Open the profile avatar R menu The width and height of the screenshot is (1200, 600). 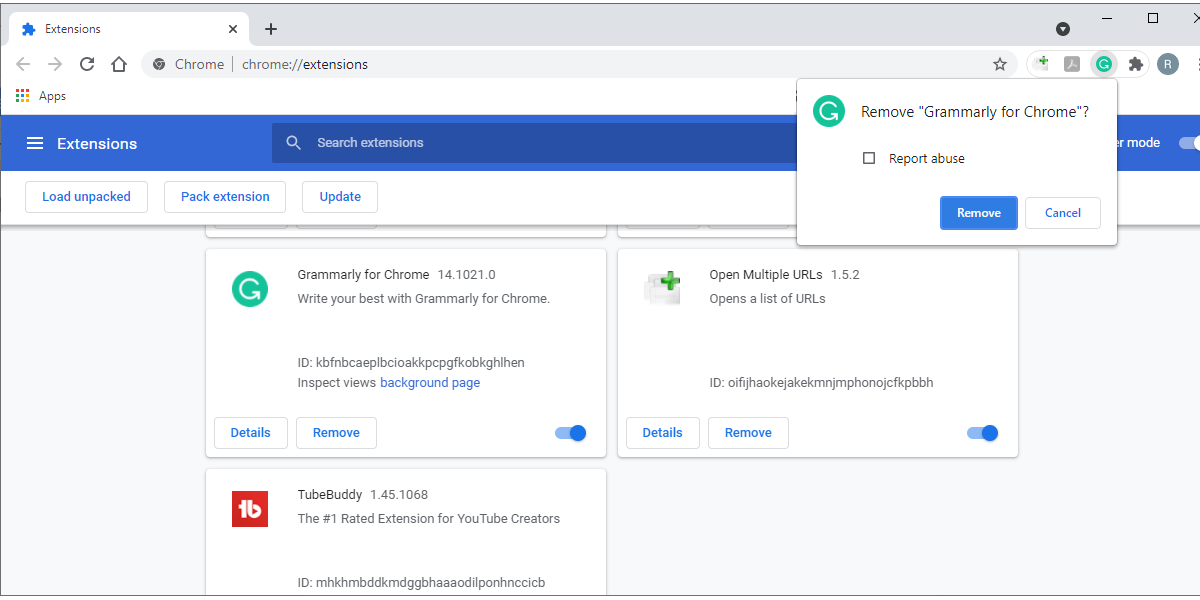point(1168,64)
